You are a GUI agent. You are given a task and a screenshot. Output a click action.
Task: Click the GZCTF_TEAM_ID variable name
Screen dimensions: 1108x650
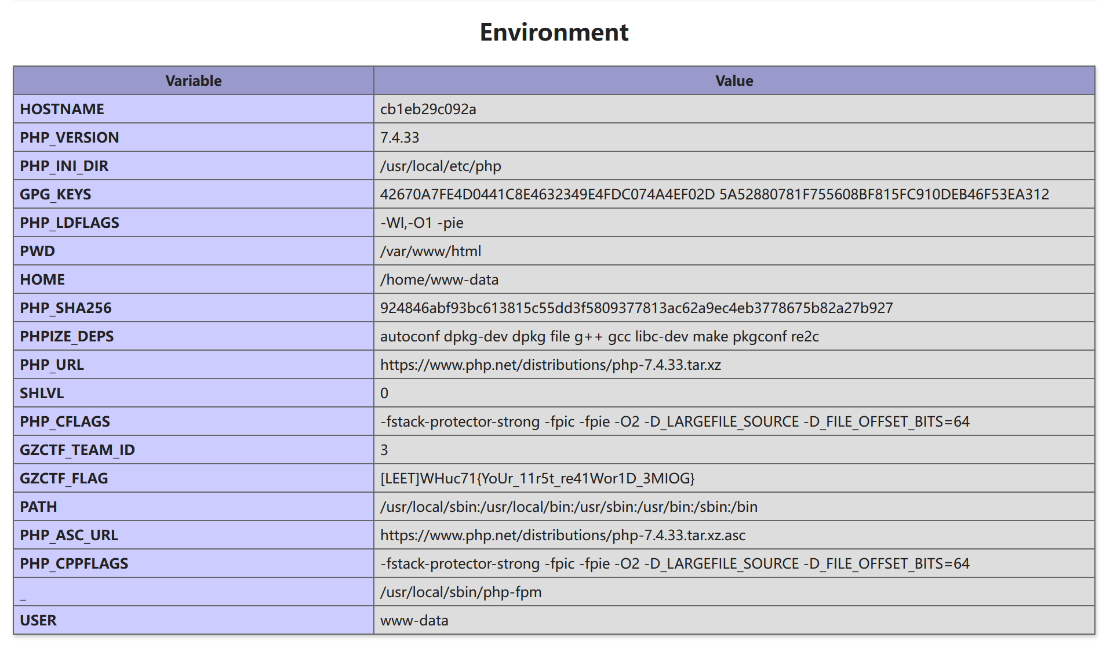[x=77, y=450]
